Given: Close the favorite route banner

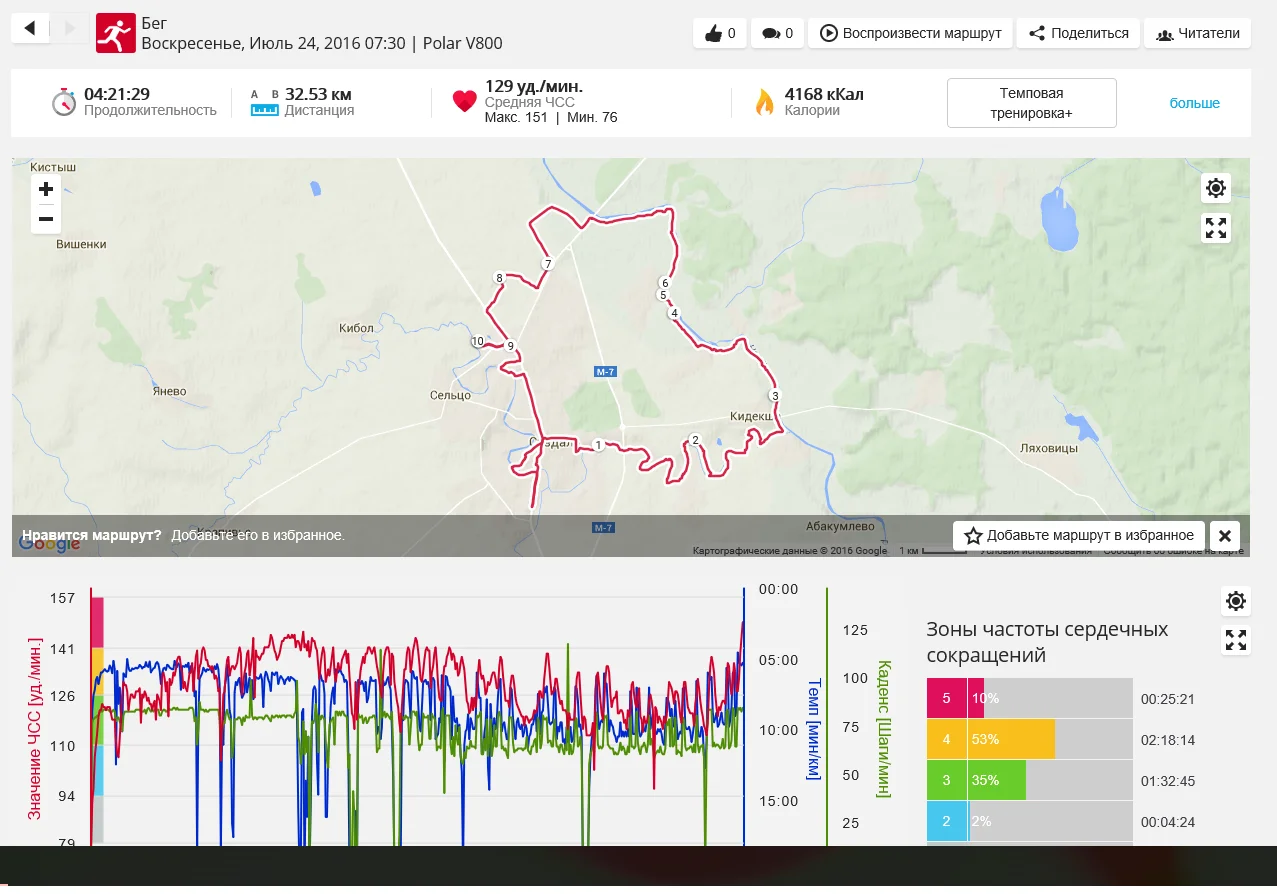Looking at the screenshot, I should pyautogui.click(x=1225, y=535).
